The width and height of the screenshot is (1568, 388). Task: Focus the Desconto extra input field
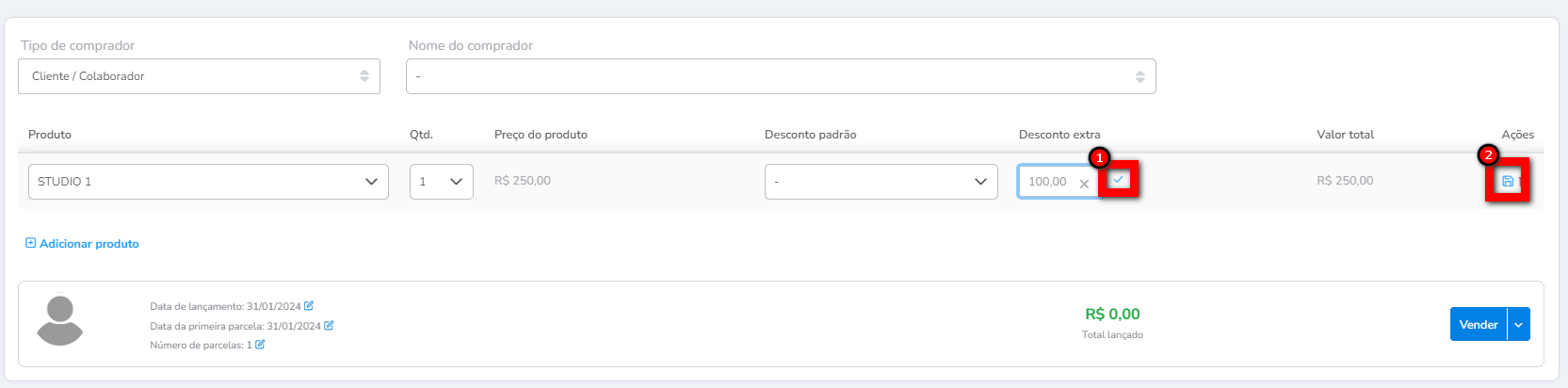coord(1048,182)
